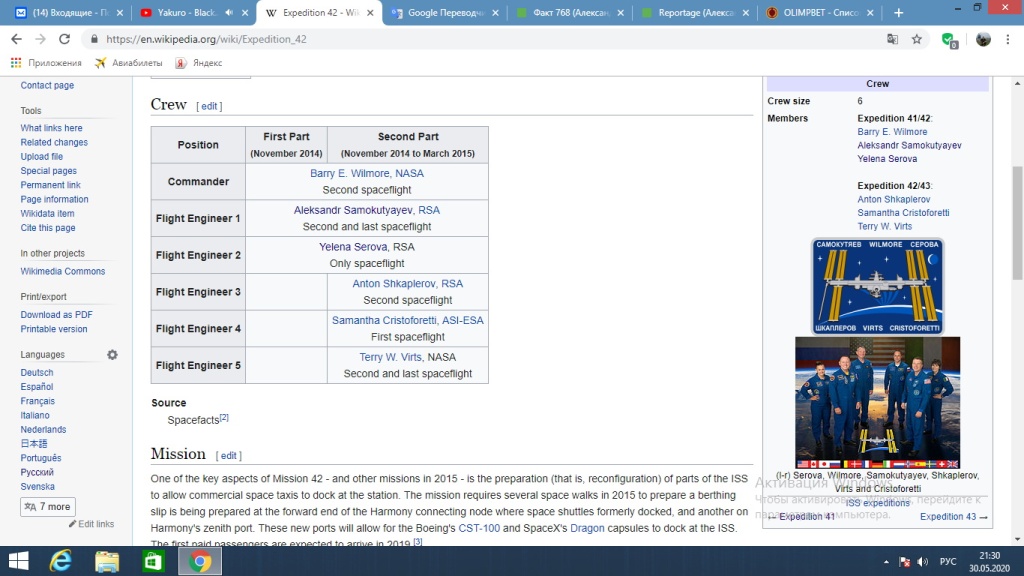The width and height of the screenshot is (1024, 576).
Task: Click Cite this page
Action: click(x=48, y=228)
